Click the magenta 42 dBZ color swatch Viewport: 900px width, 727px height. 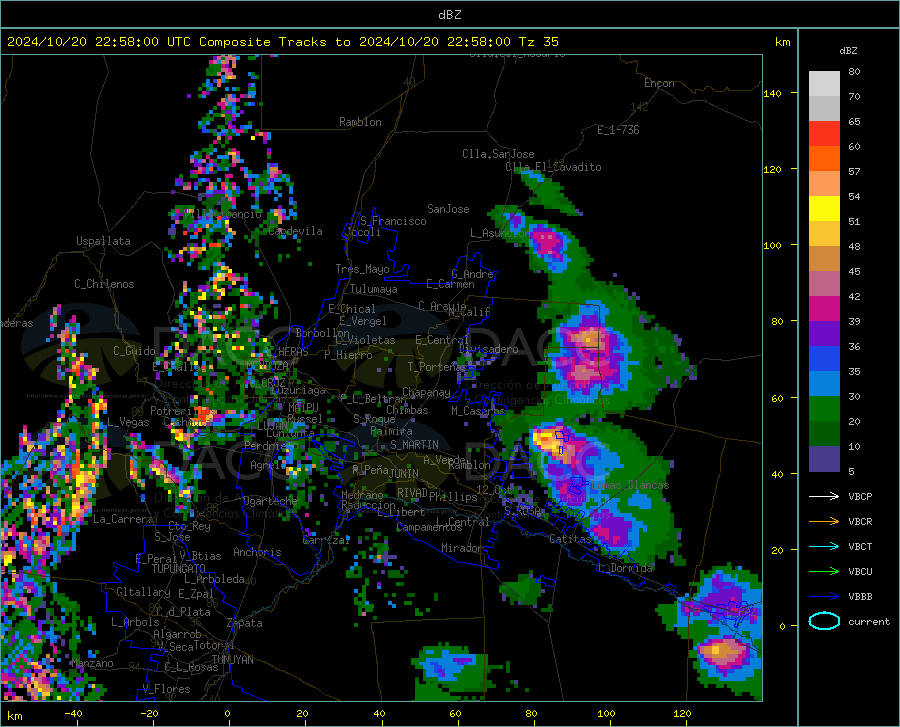click(x=824, y=309)
